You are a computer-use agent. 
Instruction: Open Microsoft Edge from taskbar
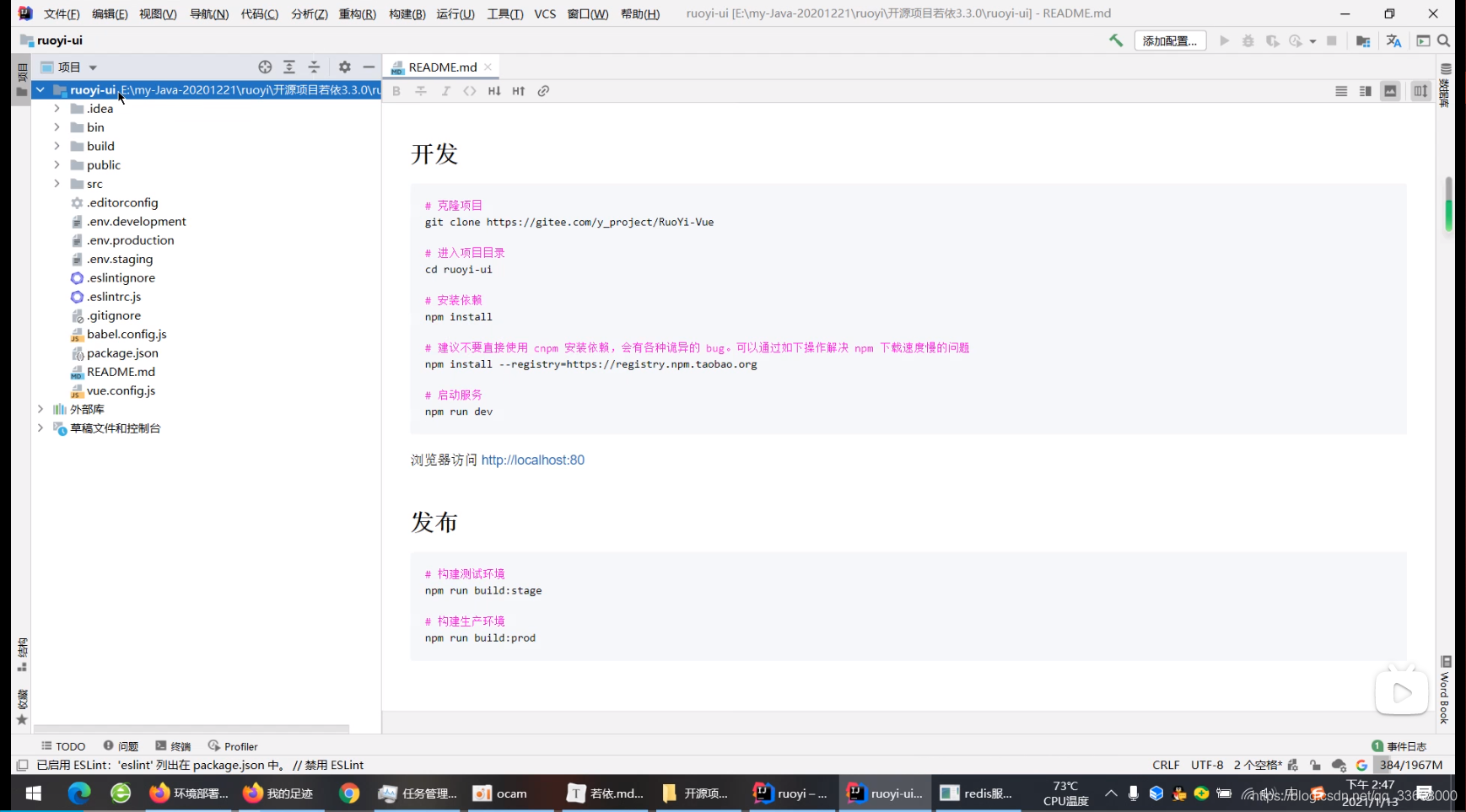point(78,793)
